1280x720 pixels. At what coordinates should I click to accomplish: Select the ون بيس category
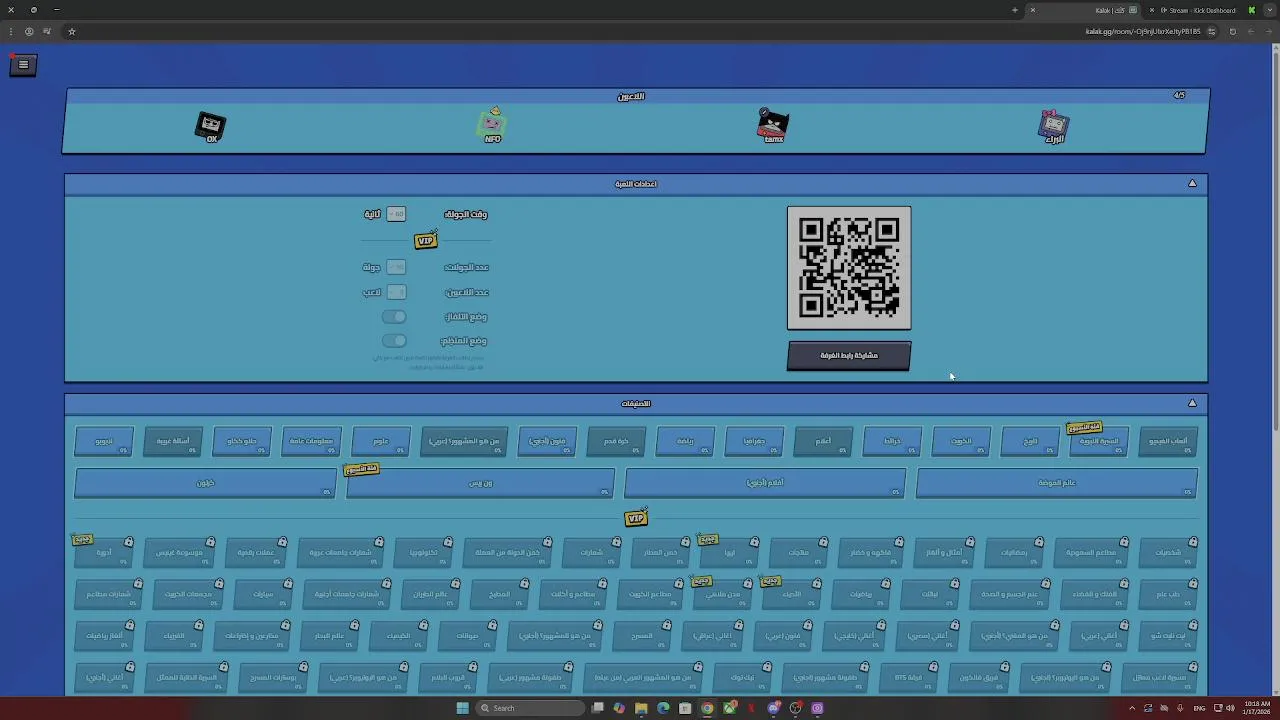coord(480,483)
